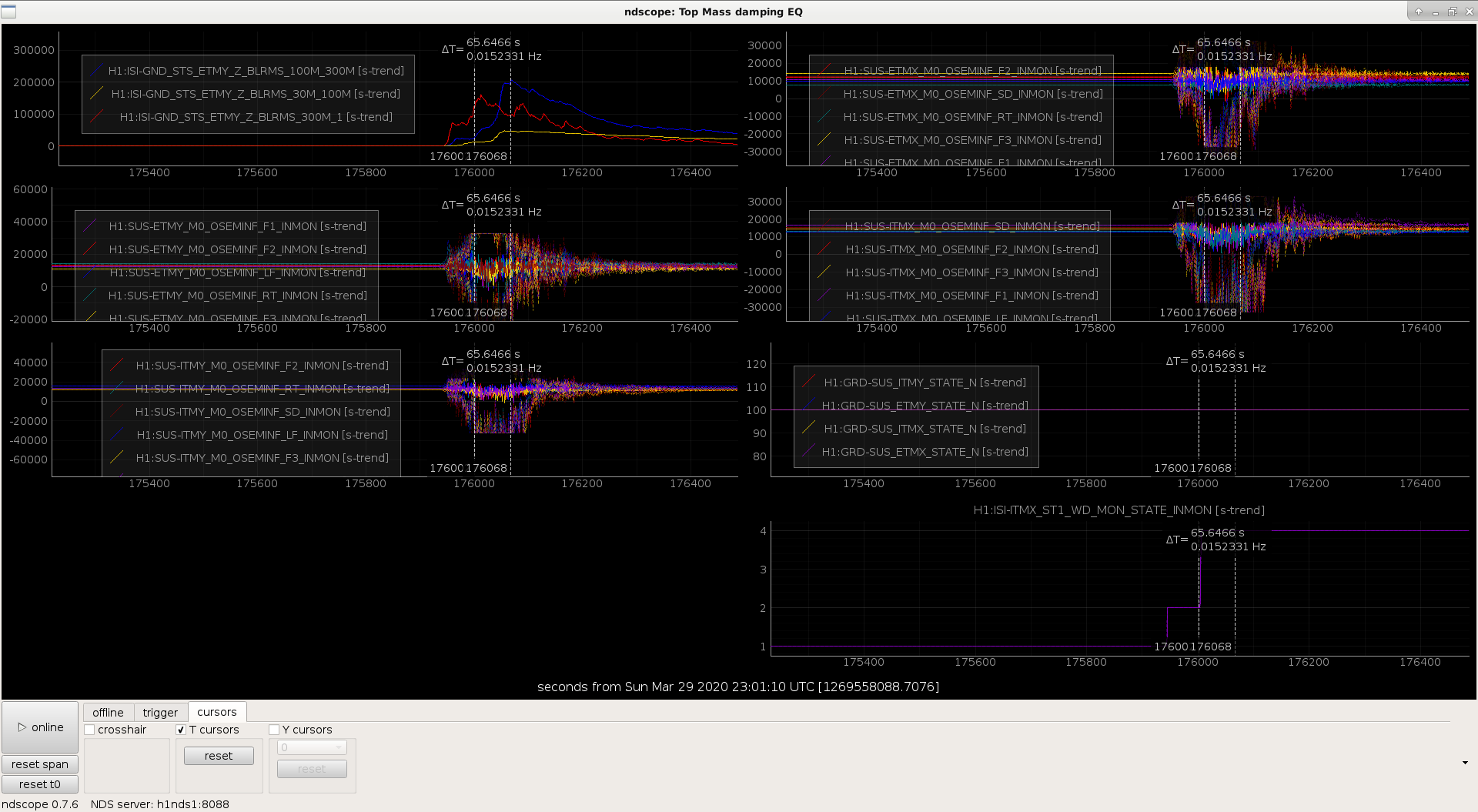Select H1:SUS-ITMX_M0_OSEMINF_F3_INMON legend text
This screenshot has width=1478, height=812.
click(972, 272)
